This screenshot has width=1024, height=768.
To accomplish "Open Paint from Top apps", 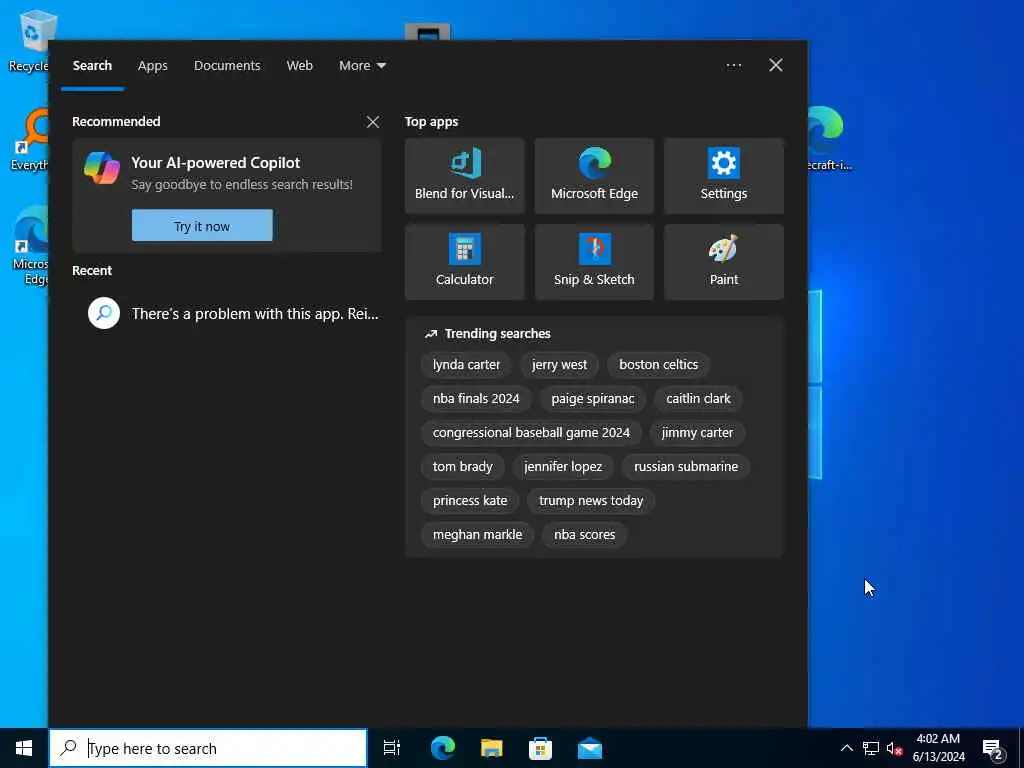I will pyautogui.click(x=724, y=262).
